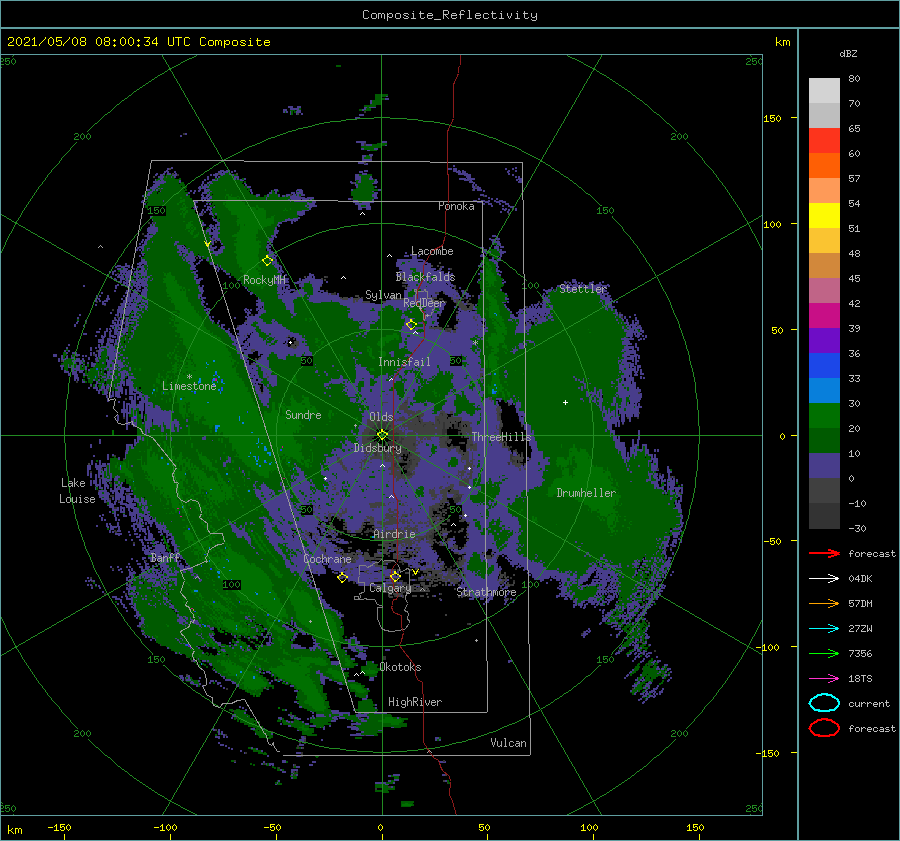Click the Drumheller city label

click(586, 493)
